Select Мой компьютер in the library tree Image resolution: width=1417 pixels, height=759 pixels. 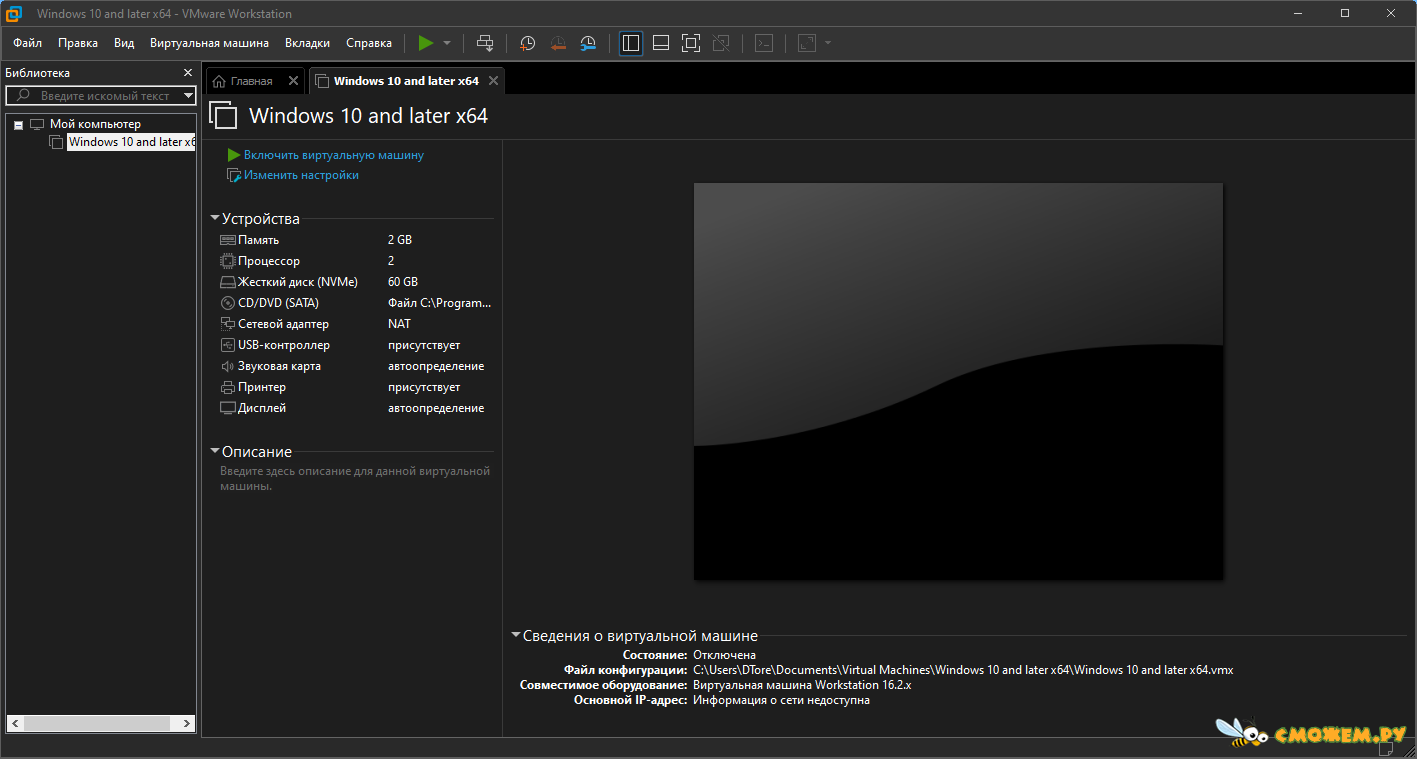coord(95,124)
